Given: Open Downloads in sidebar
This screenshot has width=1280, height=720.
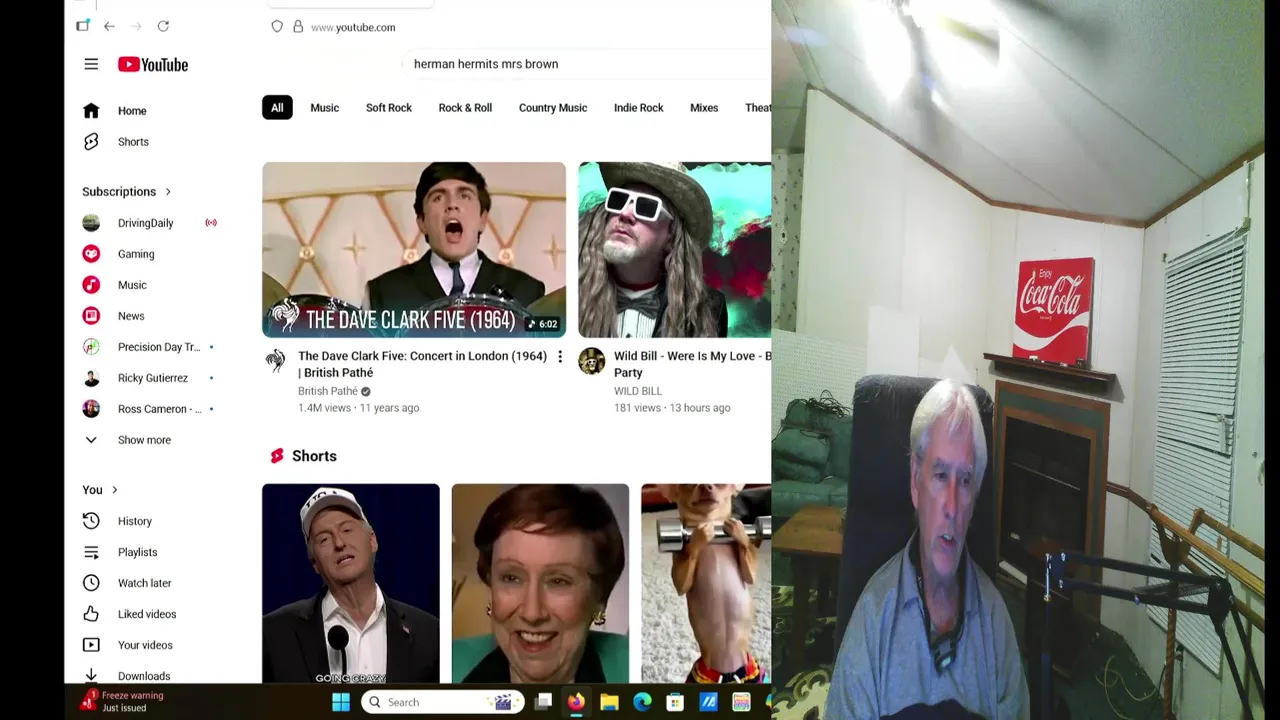Looking at the screenshot, I should coord(144,676).
